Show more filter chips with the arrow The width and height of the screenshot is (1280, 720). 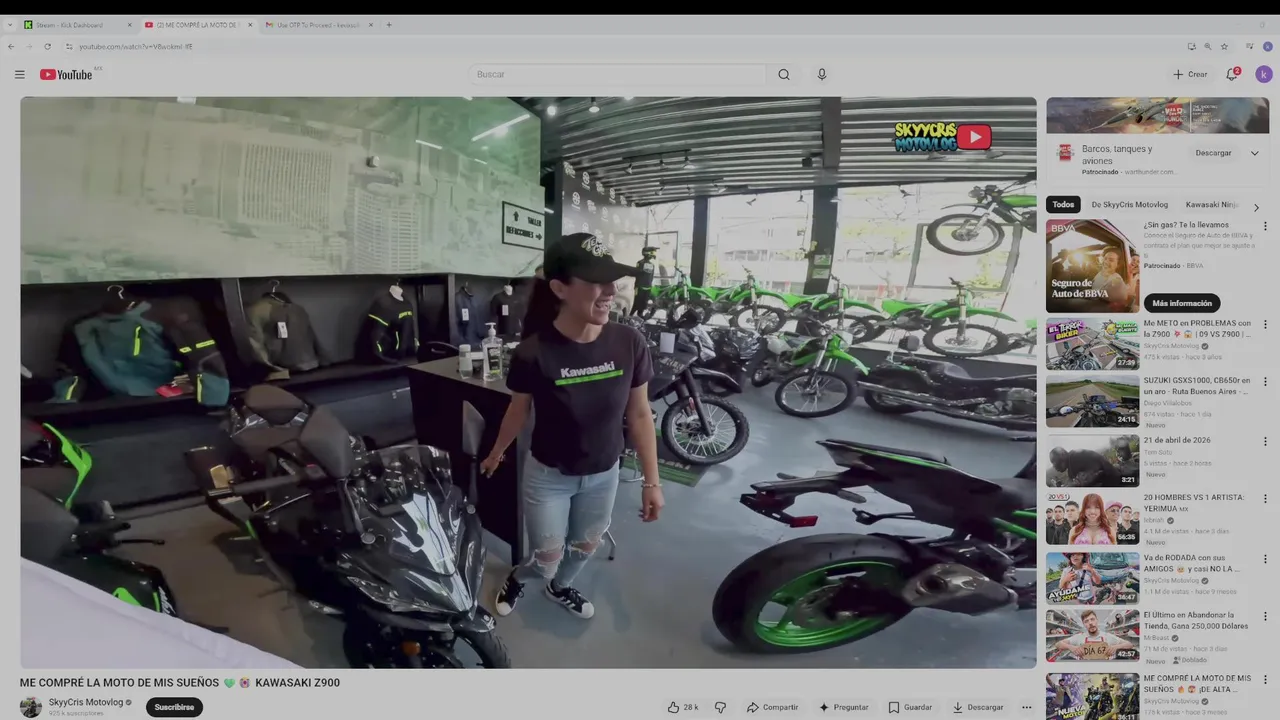[x=1256, y=207]
